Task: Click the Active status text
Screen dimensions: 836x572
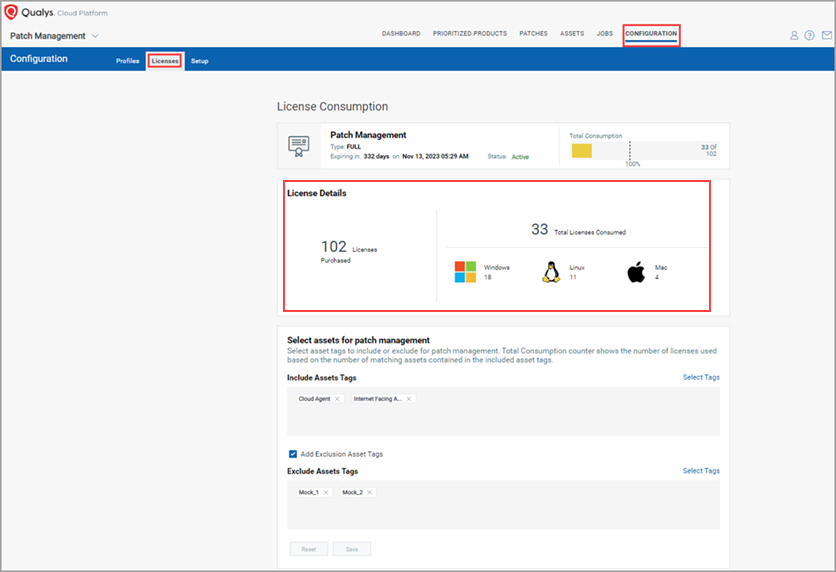Action: (x=520, y=157)
